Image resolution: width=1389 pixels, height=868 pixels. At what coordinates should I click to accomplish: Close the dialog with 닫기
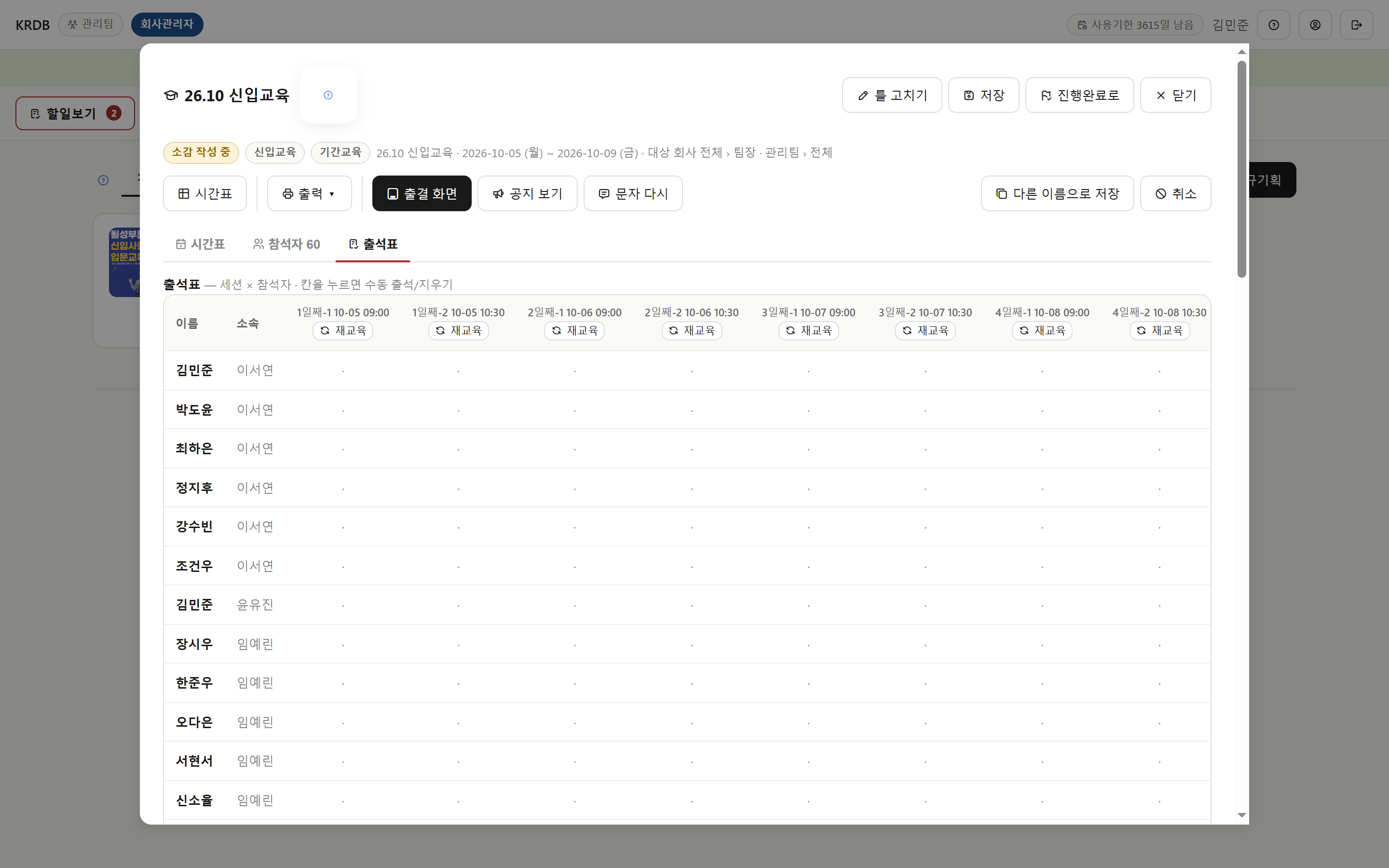1175,95
